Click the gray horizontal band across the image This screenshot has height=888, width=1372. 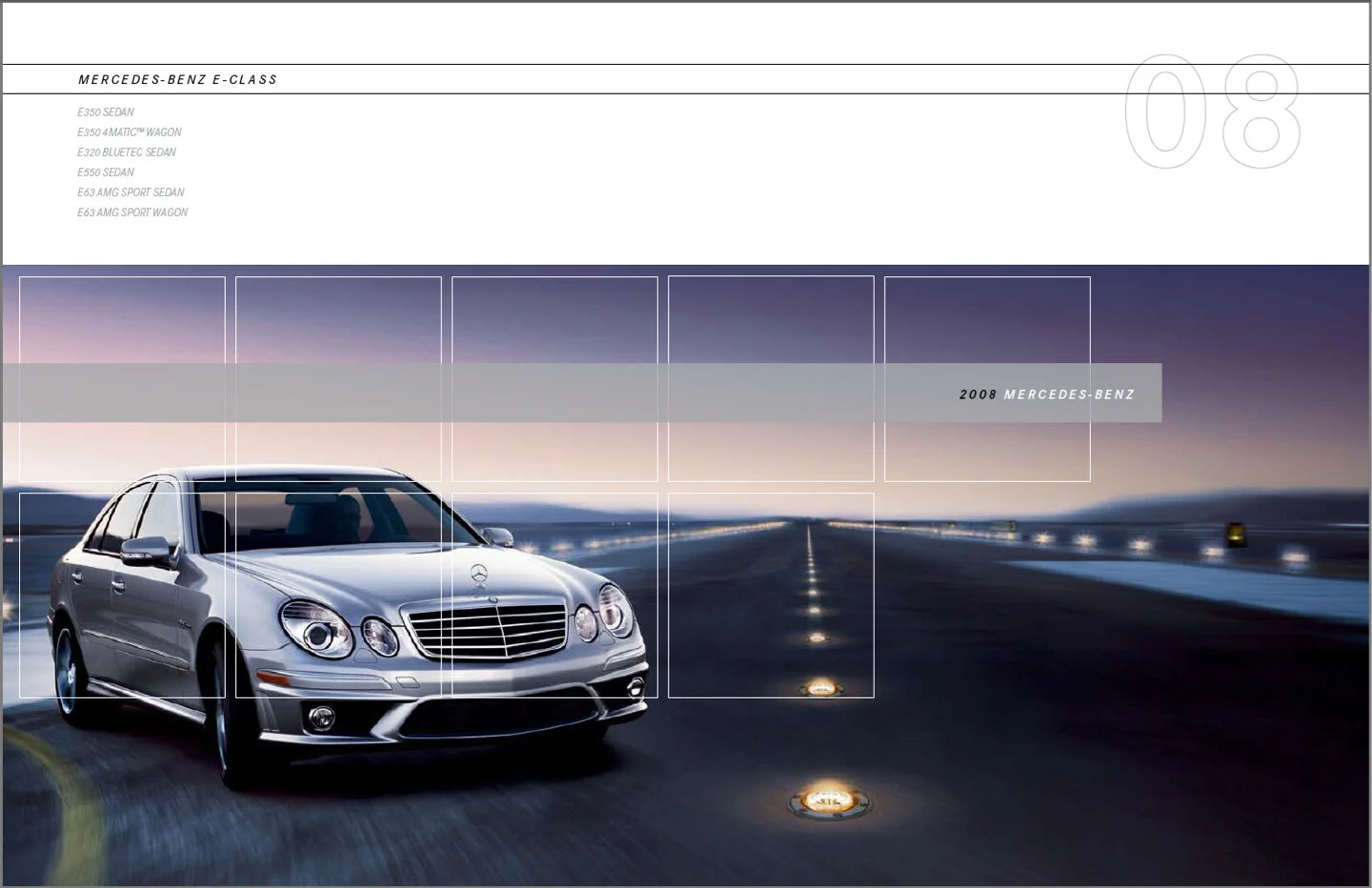pyautogui.click(x=476, y=393)
